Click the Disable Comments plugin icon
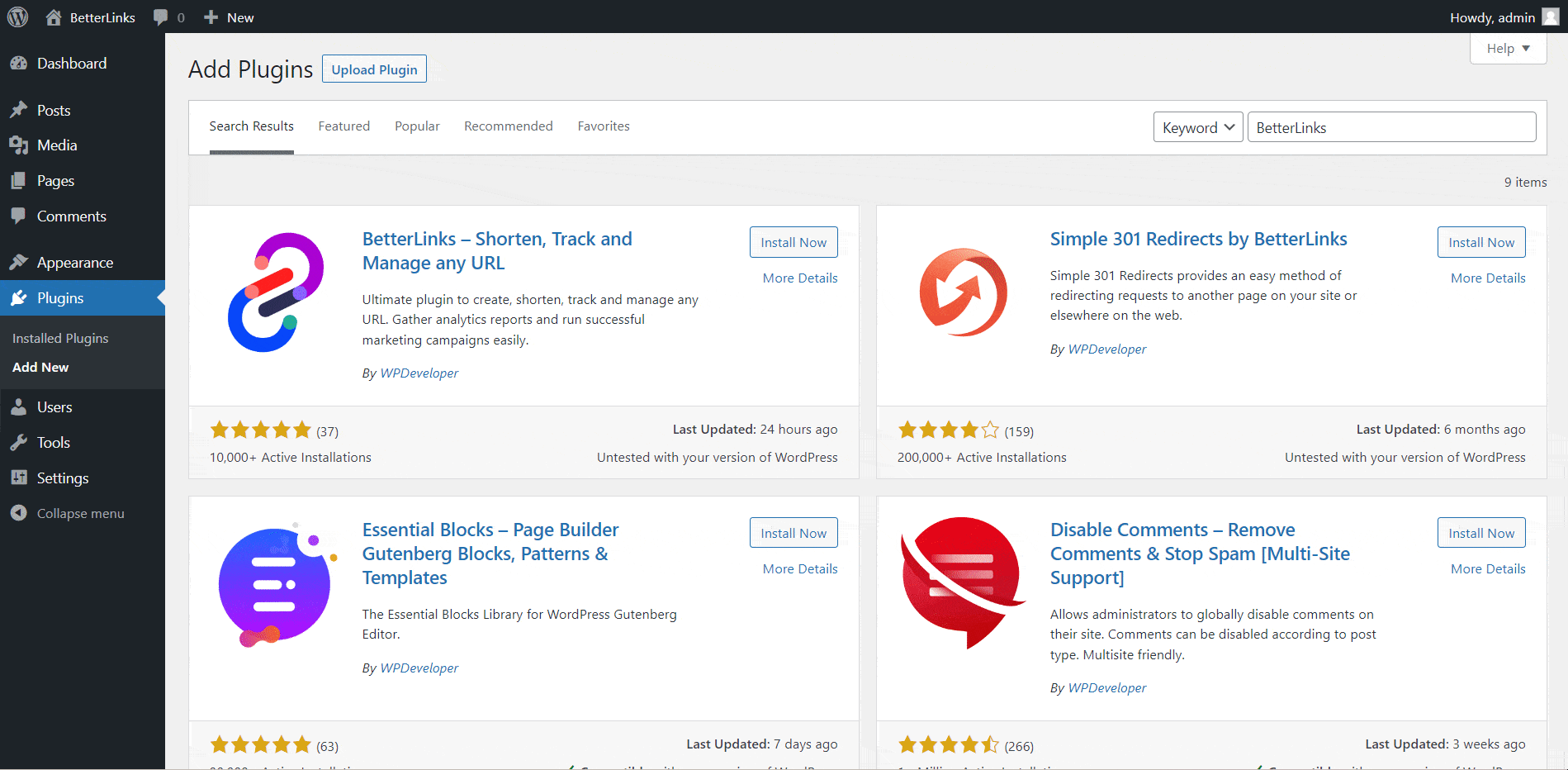The image size is (1568, 770). pos(964,583)
